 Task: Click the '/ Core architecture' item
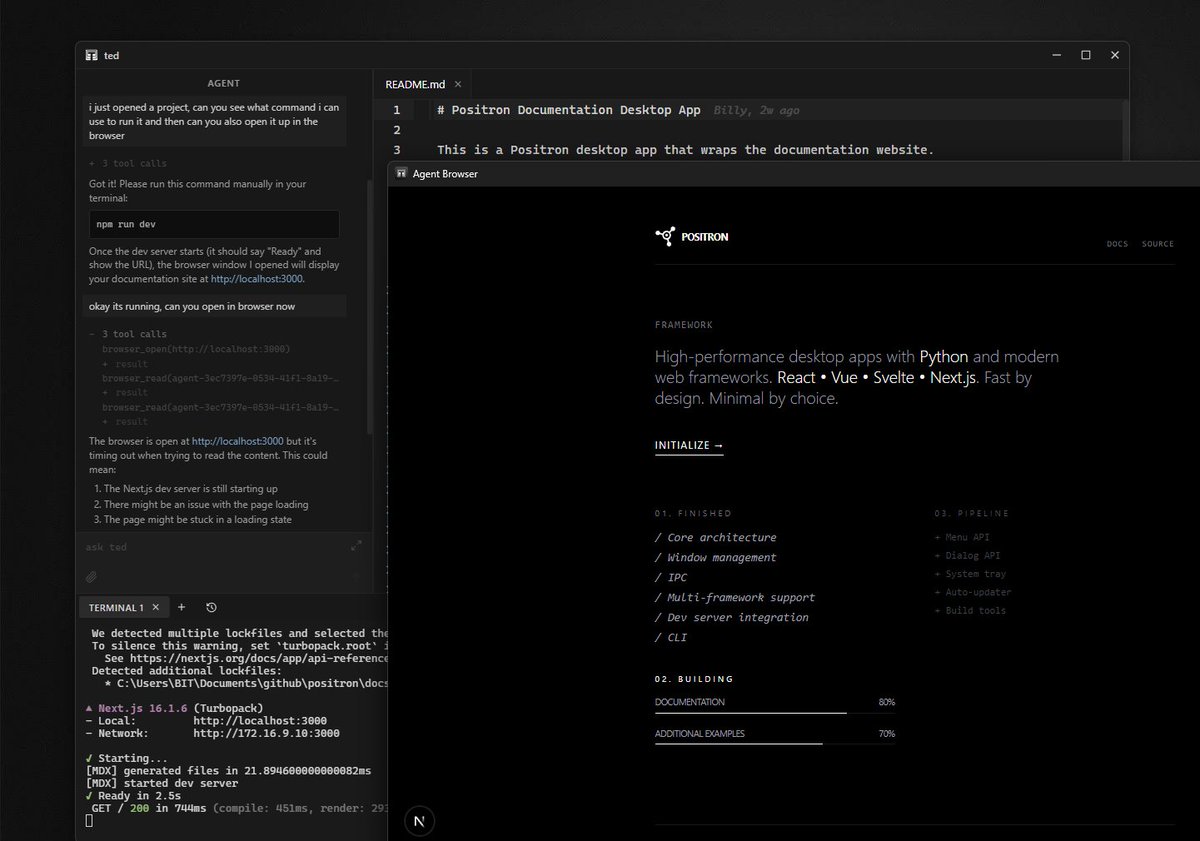coord(715,537)
